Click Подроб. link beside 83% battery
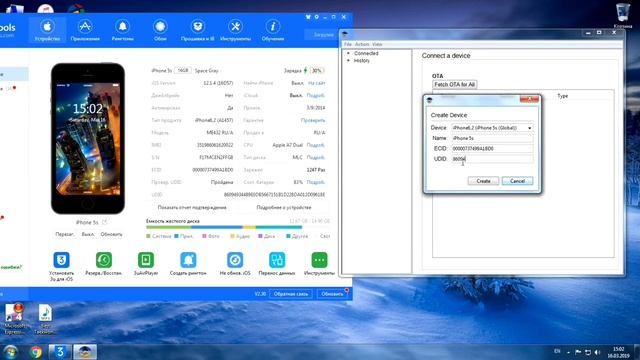Image resolution: width=640 pixels, height=360 pixels. (316, 182)
